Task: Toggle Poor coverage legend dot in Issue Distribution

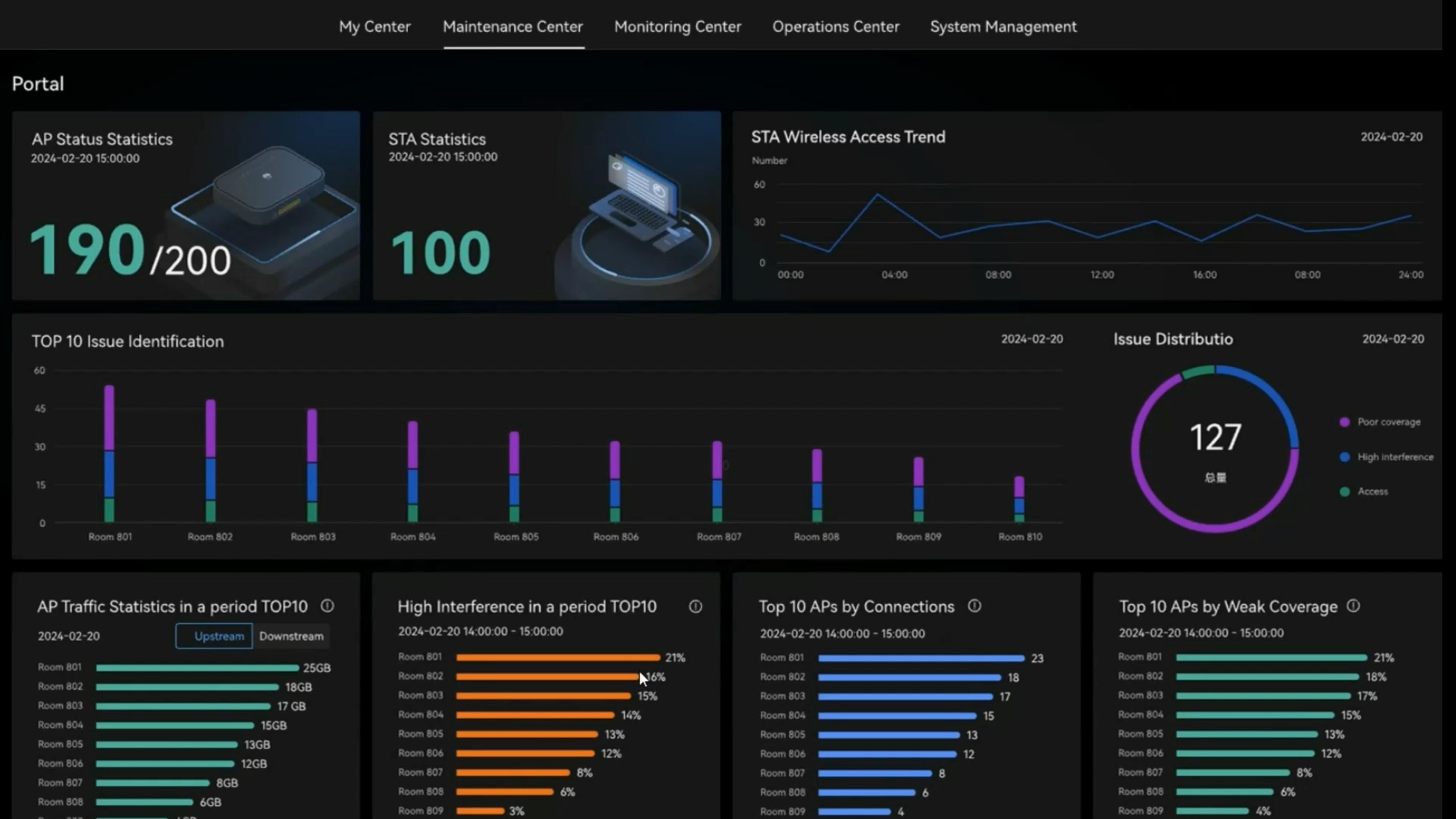Action: (x=1345, y=422)
